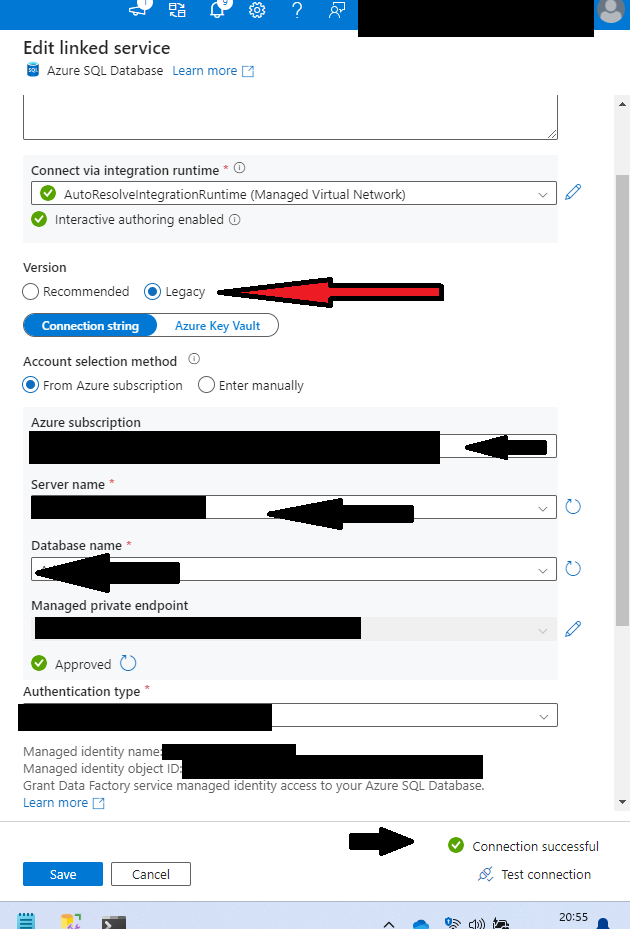Select the Legacy version radio button
Viewport: 630px width, 929px height.
point(152,291)
